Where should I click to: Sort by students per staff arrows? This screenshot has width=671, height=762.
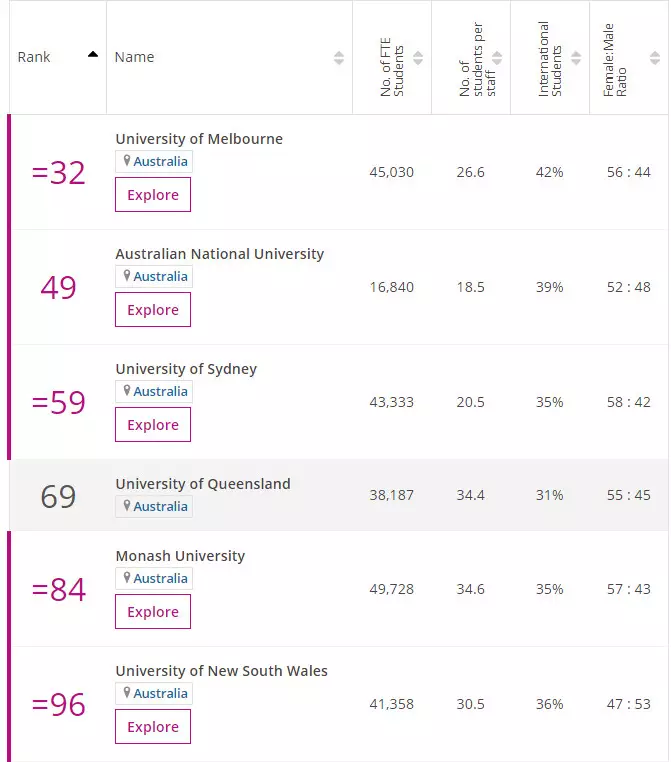click(497, 58)
